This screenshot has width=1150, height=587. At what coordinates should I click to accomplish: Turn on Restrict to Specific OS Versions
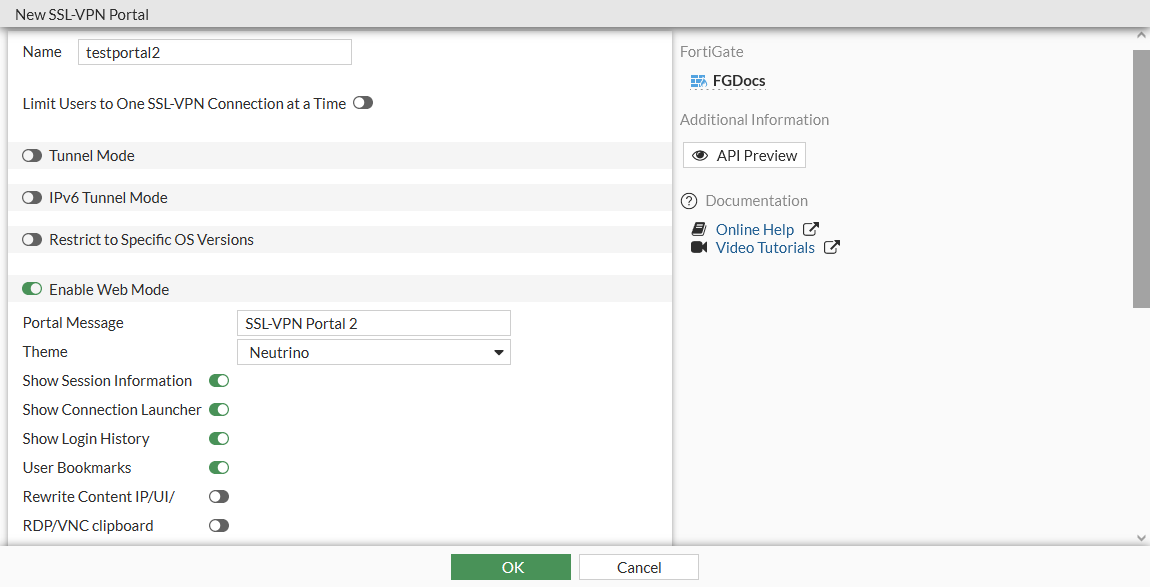pyautogui.click(x=31, y=239)
